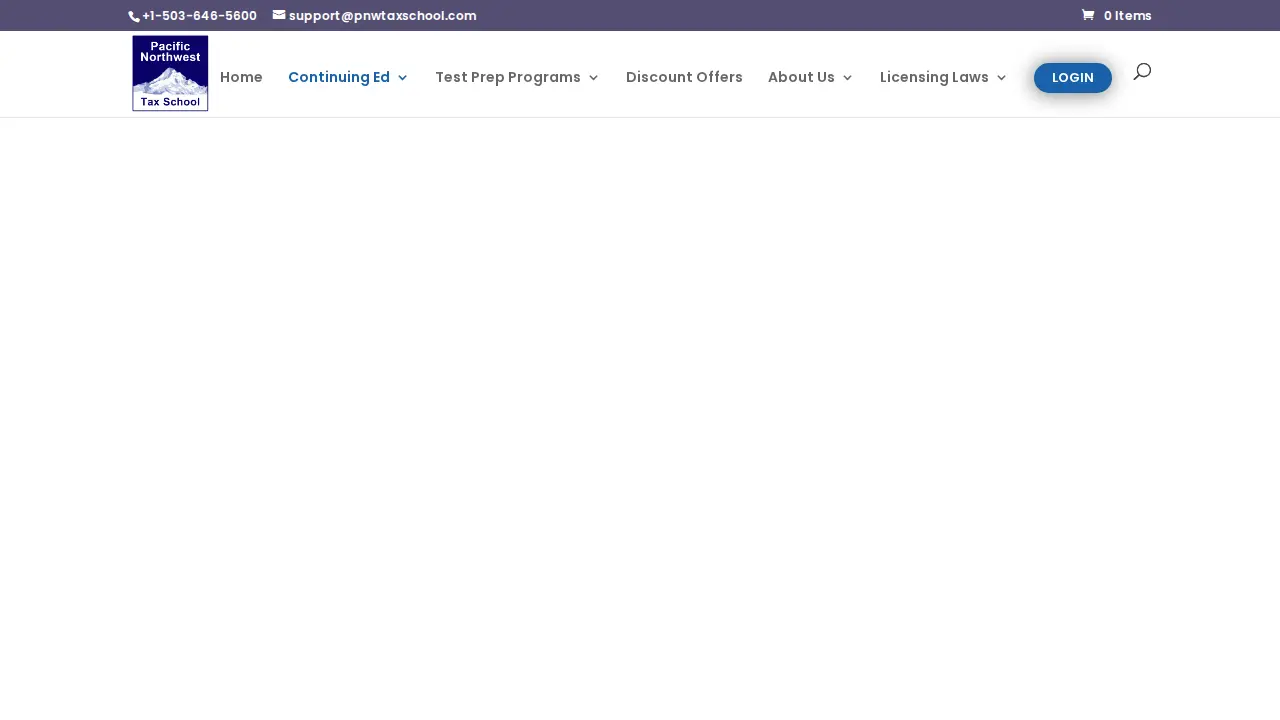
Task: Call +1-503-646-5600 phone link
Action: coord(199,16)
